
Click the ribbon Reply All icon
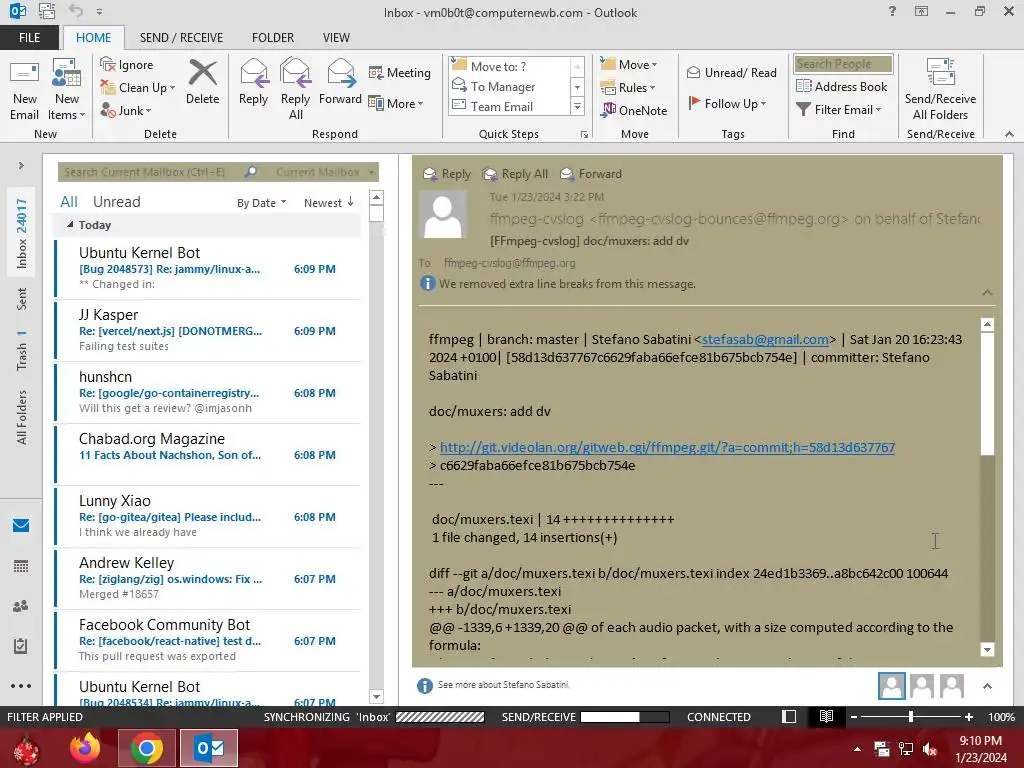[x=295, y=89]
